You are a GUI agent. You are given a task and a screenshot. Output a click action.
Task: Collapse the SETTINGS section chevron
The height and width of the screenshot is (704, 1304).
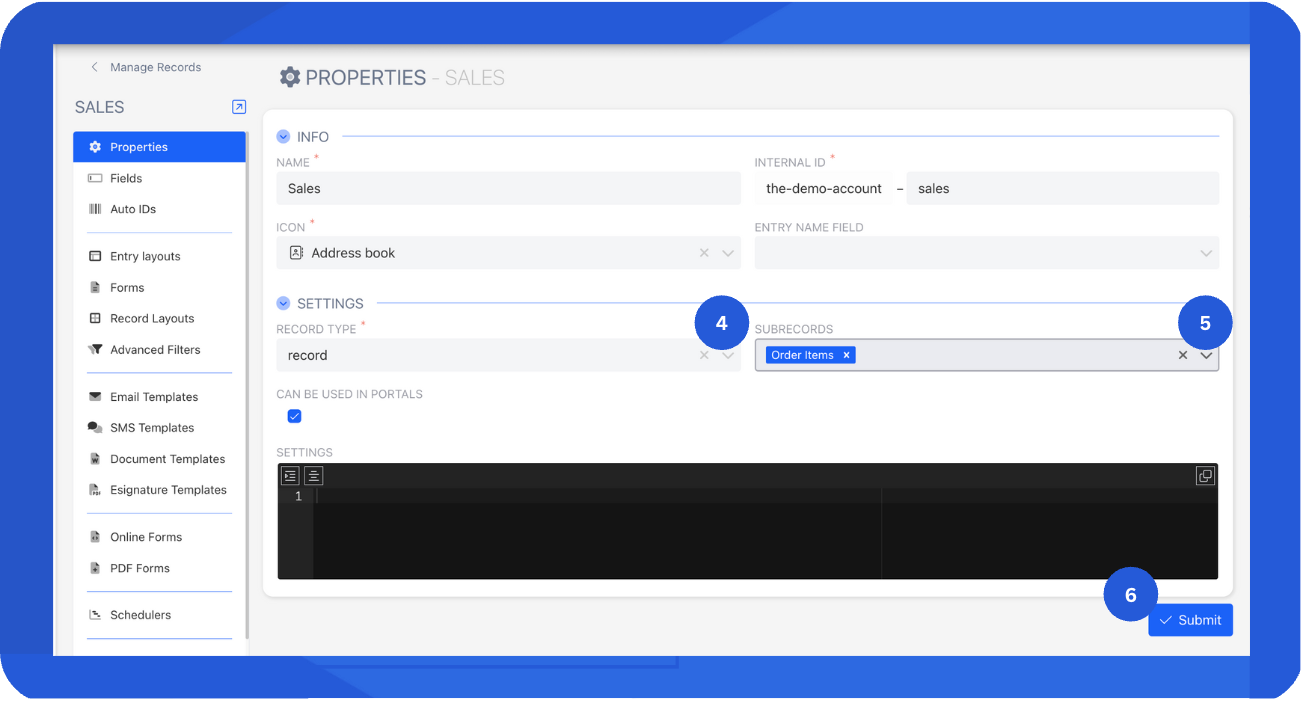pos(284,303)
